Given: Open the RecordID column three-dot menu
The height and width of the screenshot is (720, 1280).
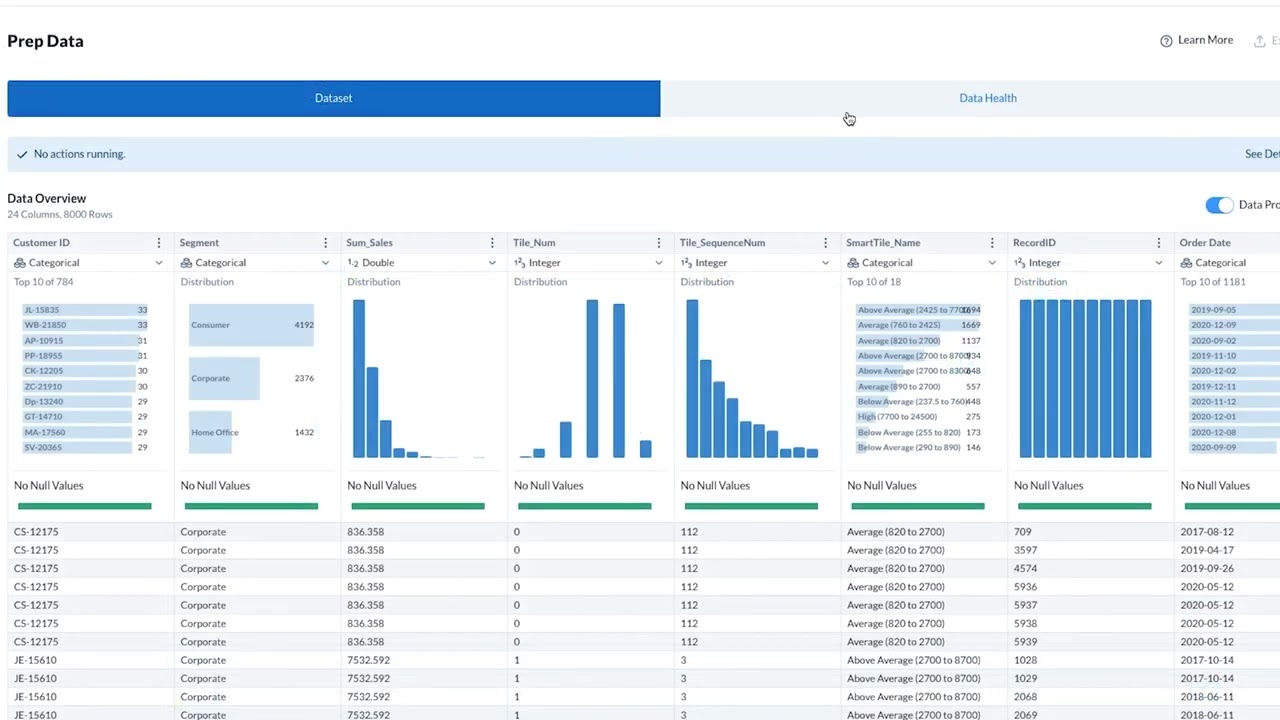Looking at the screenshot, I should [1158, 243].
